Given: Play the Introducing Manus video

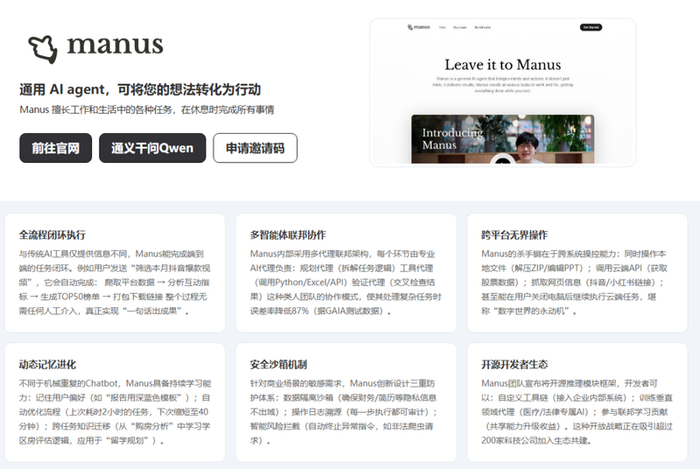Looking at the screenshot, I should [503, 160].
